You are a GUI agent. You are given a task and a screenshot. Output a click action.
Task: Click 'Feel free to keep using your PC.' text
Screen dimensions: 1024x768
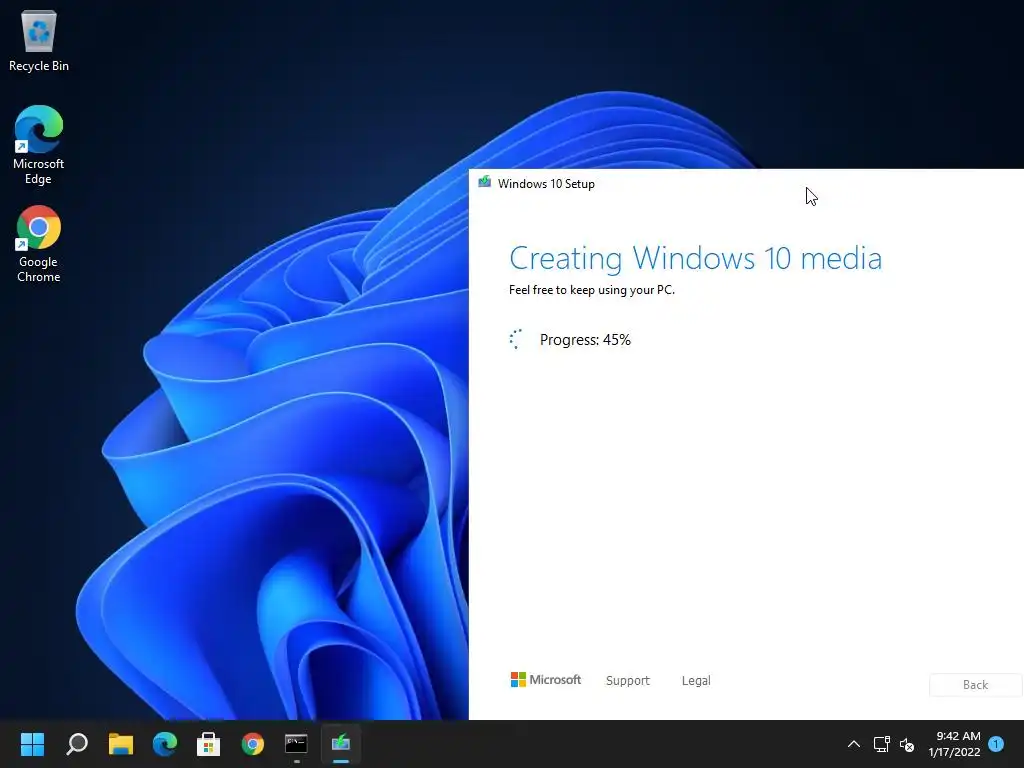[x=592, y=290]
